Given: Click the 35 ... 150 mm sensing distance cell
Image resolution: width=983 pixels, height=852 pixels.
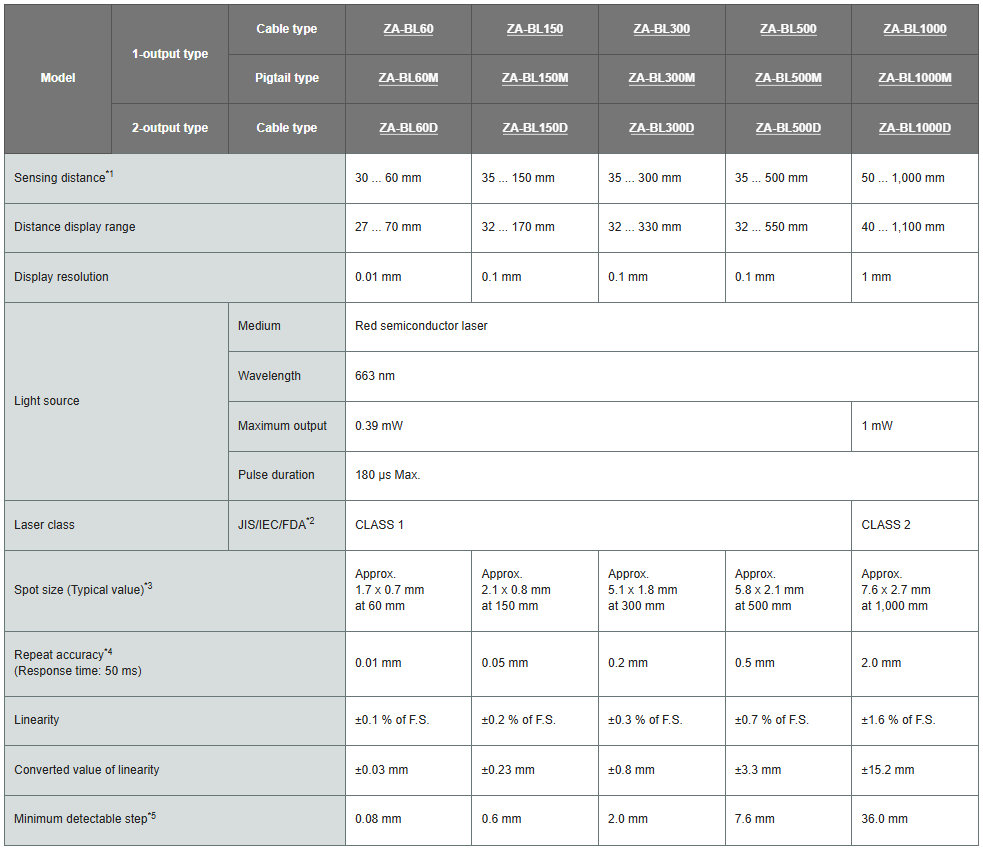Looking at the screenshot, I should [535, 178].
